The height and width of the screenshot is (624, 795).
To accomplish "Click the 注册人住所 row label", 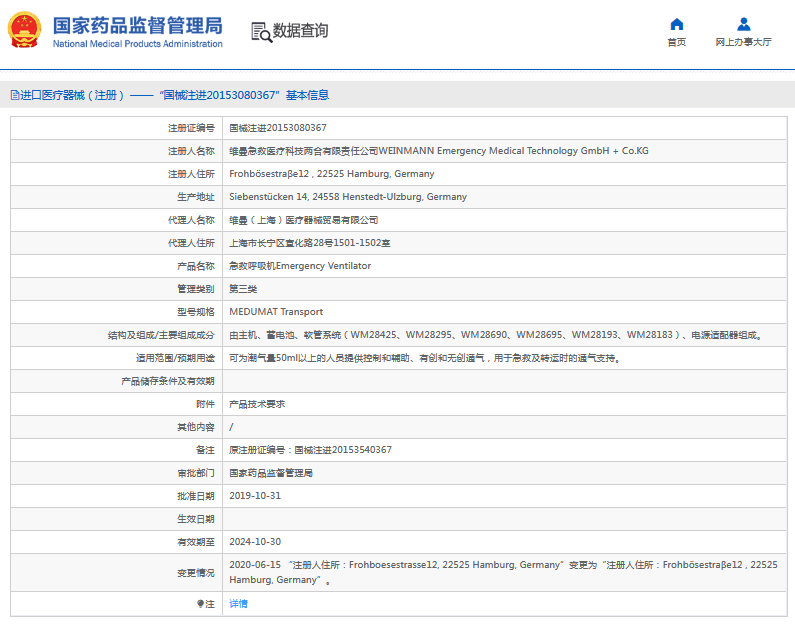I will (x=191, y=174).
